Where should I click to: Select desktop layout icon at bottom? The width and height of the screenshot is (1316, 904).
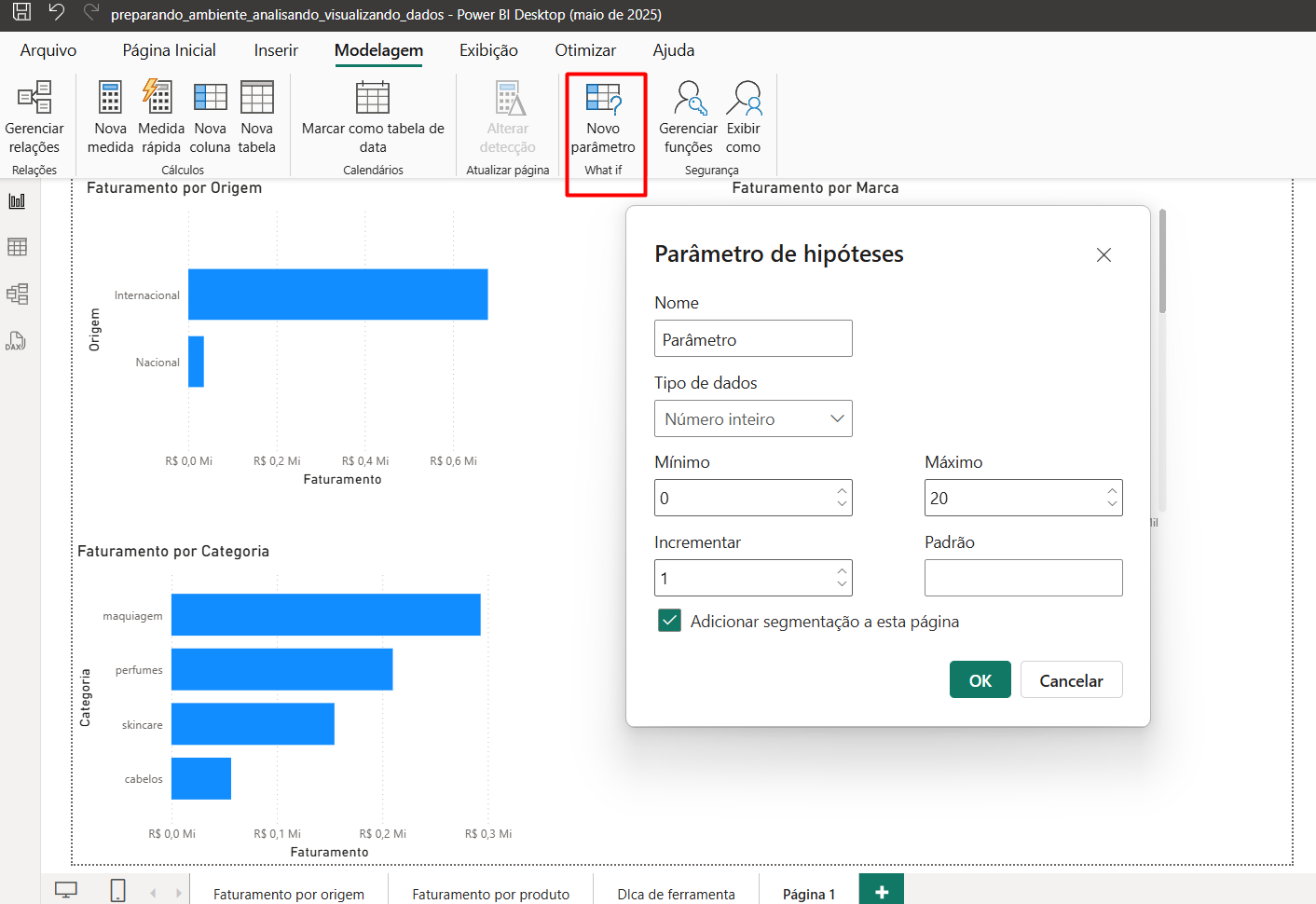[x=66, y=889]
